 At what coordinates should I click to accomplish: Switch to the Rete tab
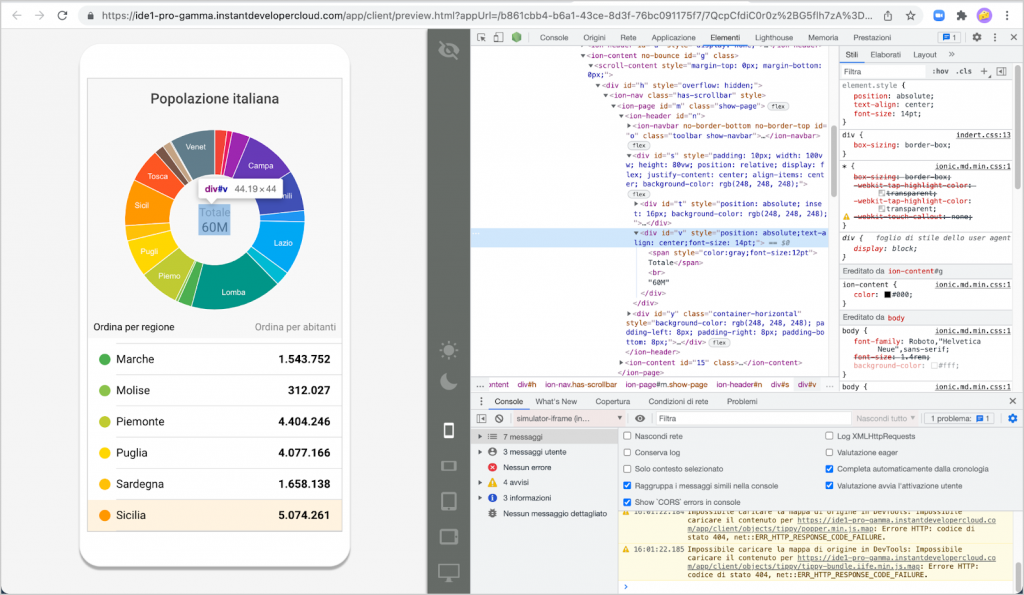[628, 37]
